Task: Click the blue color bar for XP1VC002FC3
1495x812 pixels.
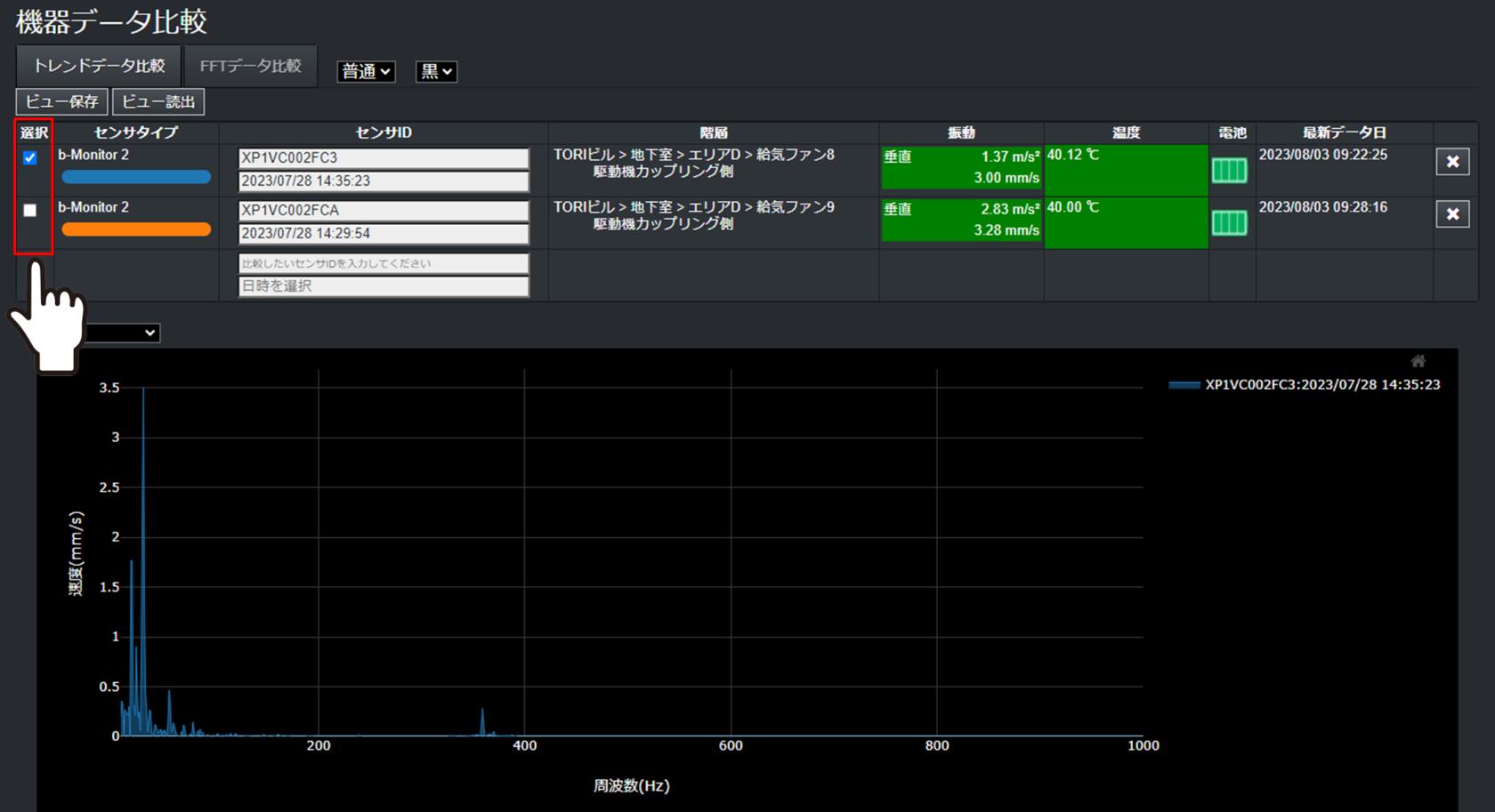Action: (136, 177)
